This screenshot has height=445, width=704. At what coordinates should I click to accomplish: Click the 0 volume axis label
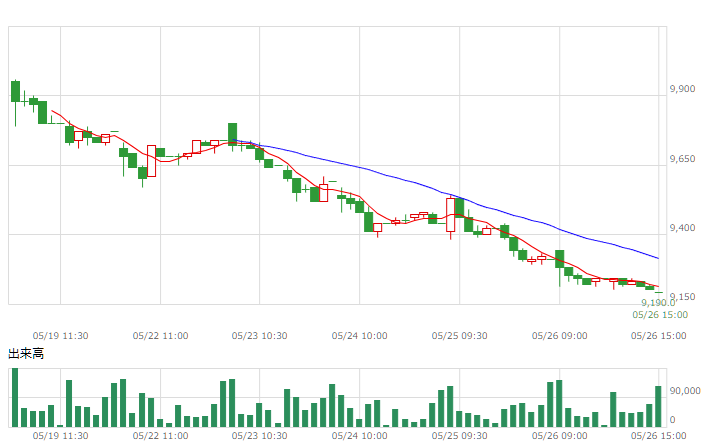pos(672,420)
